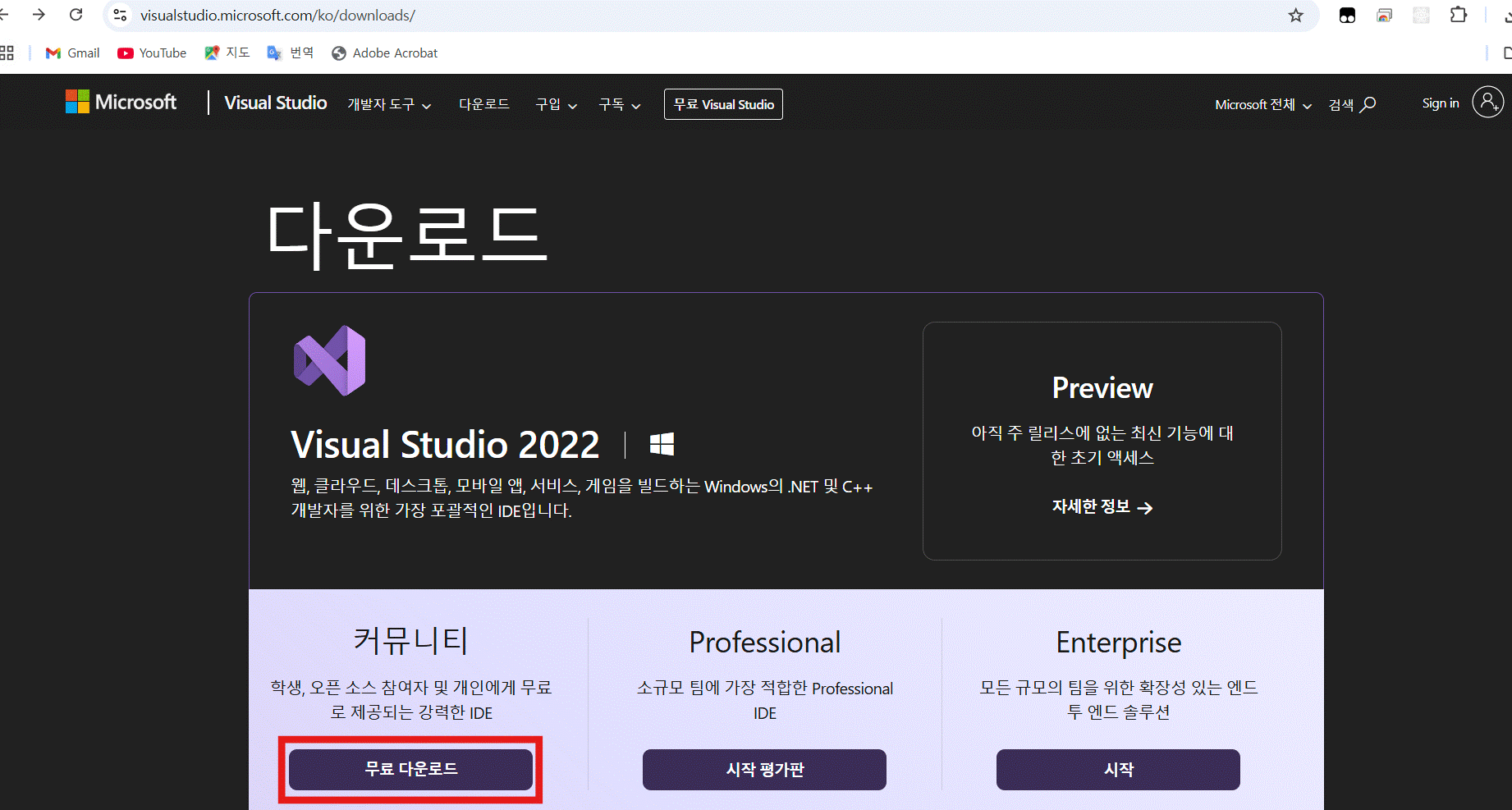Select the 다운로드 menu item
Image resolution: width=1512 pixels, height=810 pixels.
coord(484,103)
